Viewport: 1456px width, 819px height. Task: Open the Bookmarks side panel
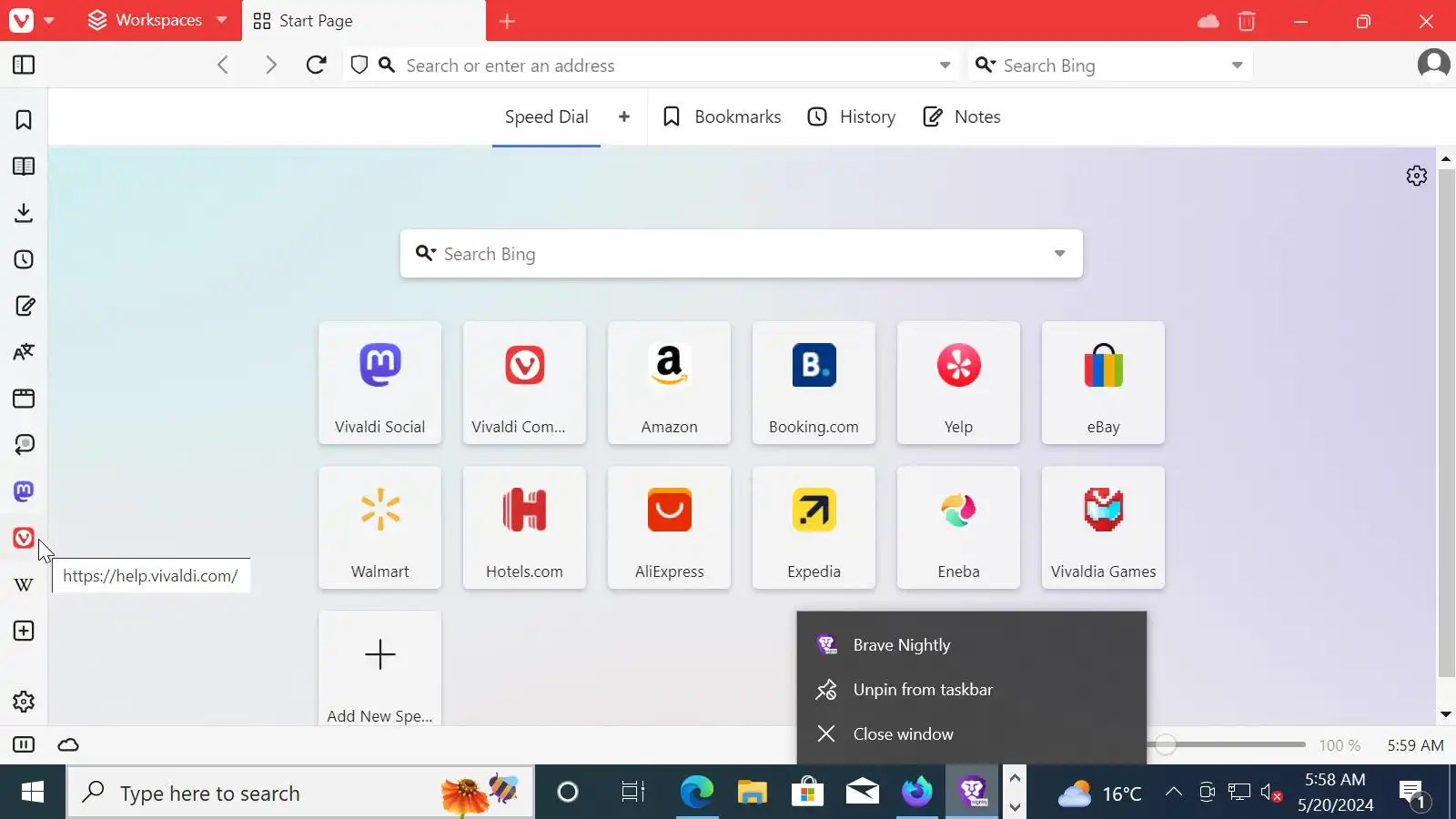tap(24, 120)
